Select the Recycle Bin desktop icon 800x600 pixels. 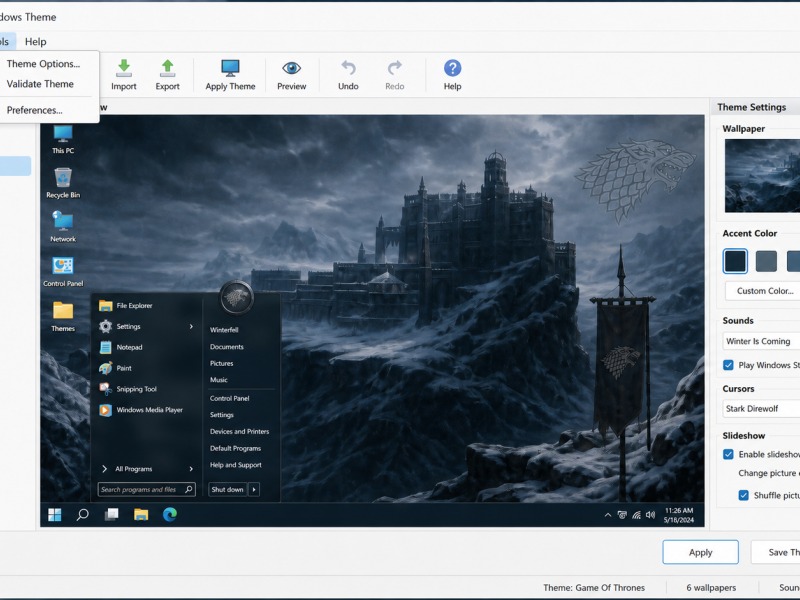[x=63, y=183]
